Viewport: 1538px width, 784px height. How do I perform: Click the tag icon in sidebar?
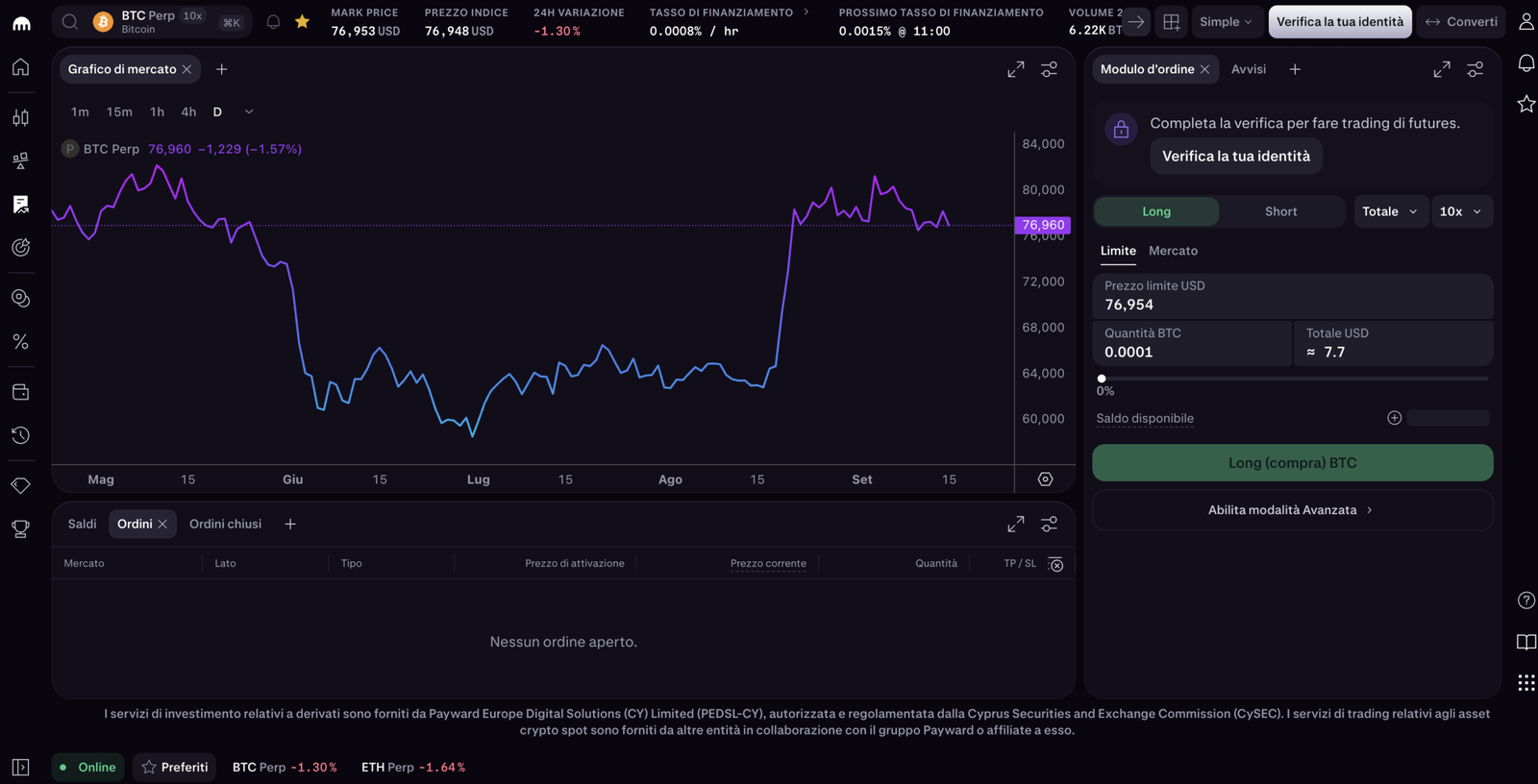point(20,485)
